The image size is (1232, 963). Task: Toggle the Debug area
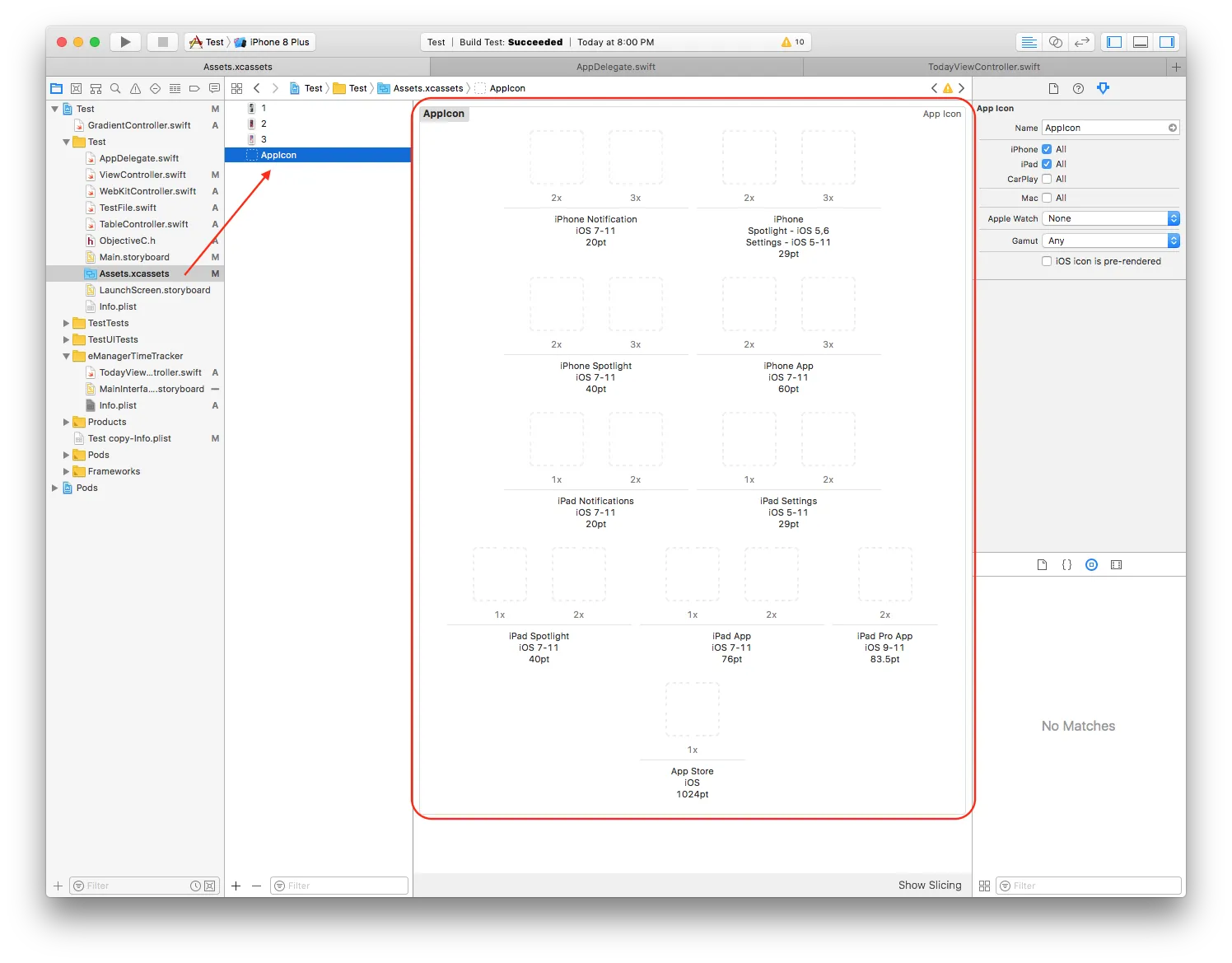click(x=1141, y=42)
